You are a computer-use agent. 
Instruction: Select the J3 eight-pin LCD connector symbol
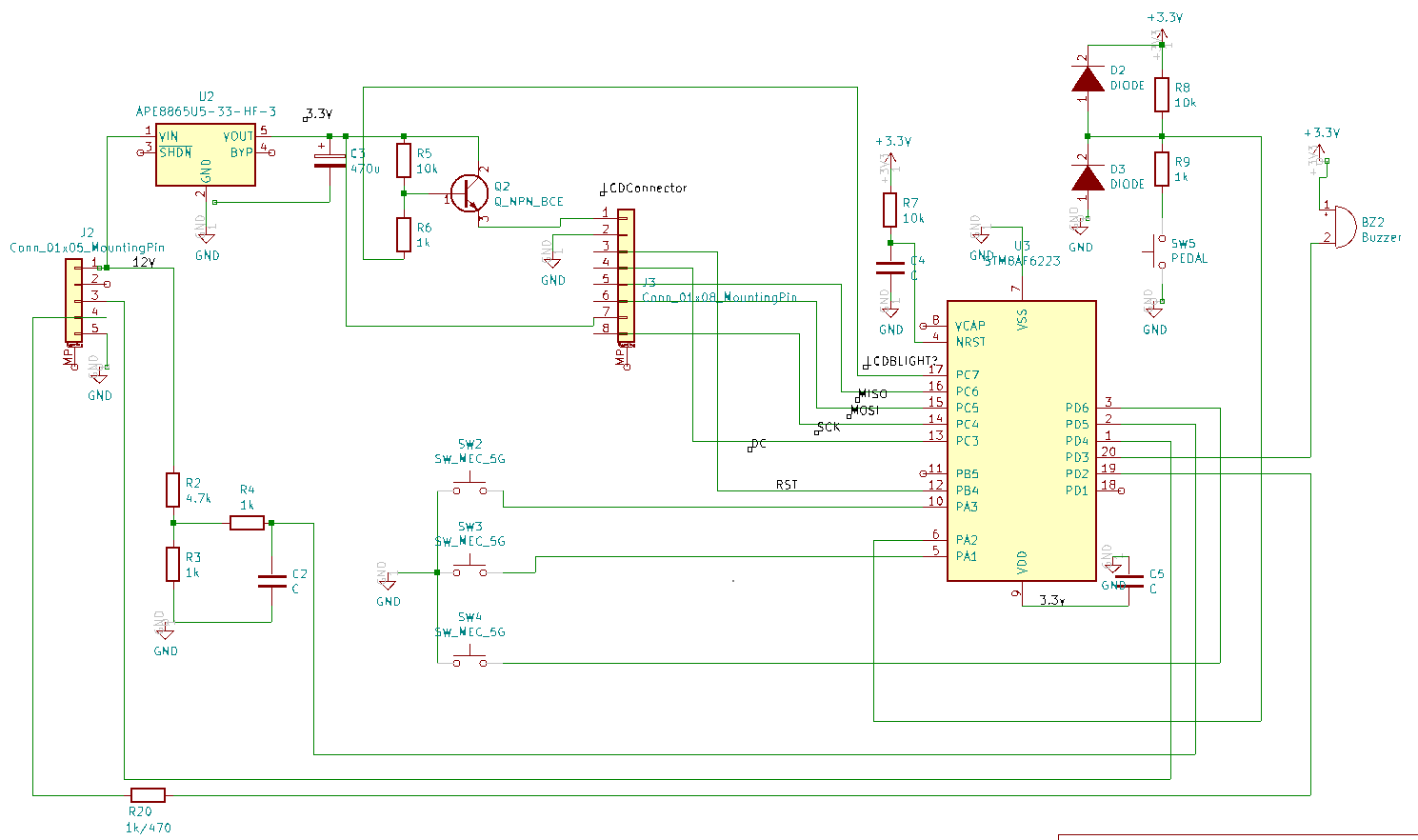[625, 276]
